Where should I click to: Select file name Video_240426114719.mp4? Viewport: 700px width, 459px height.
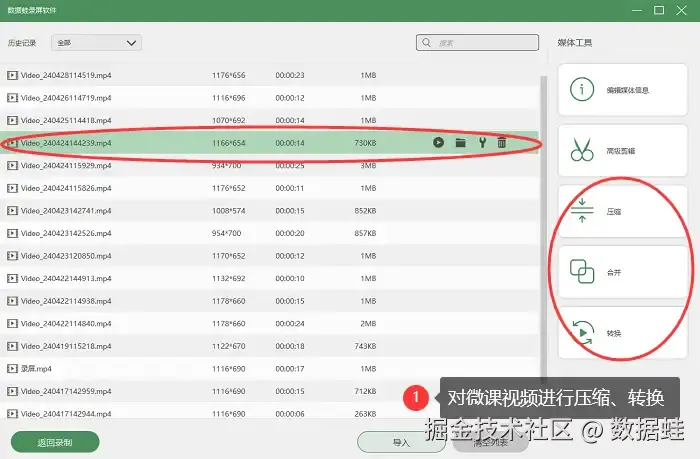tap(66, 97)
